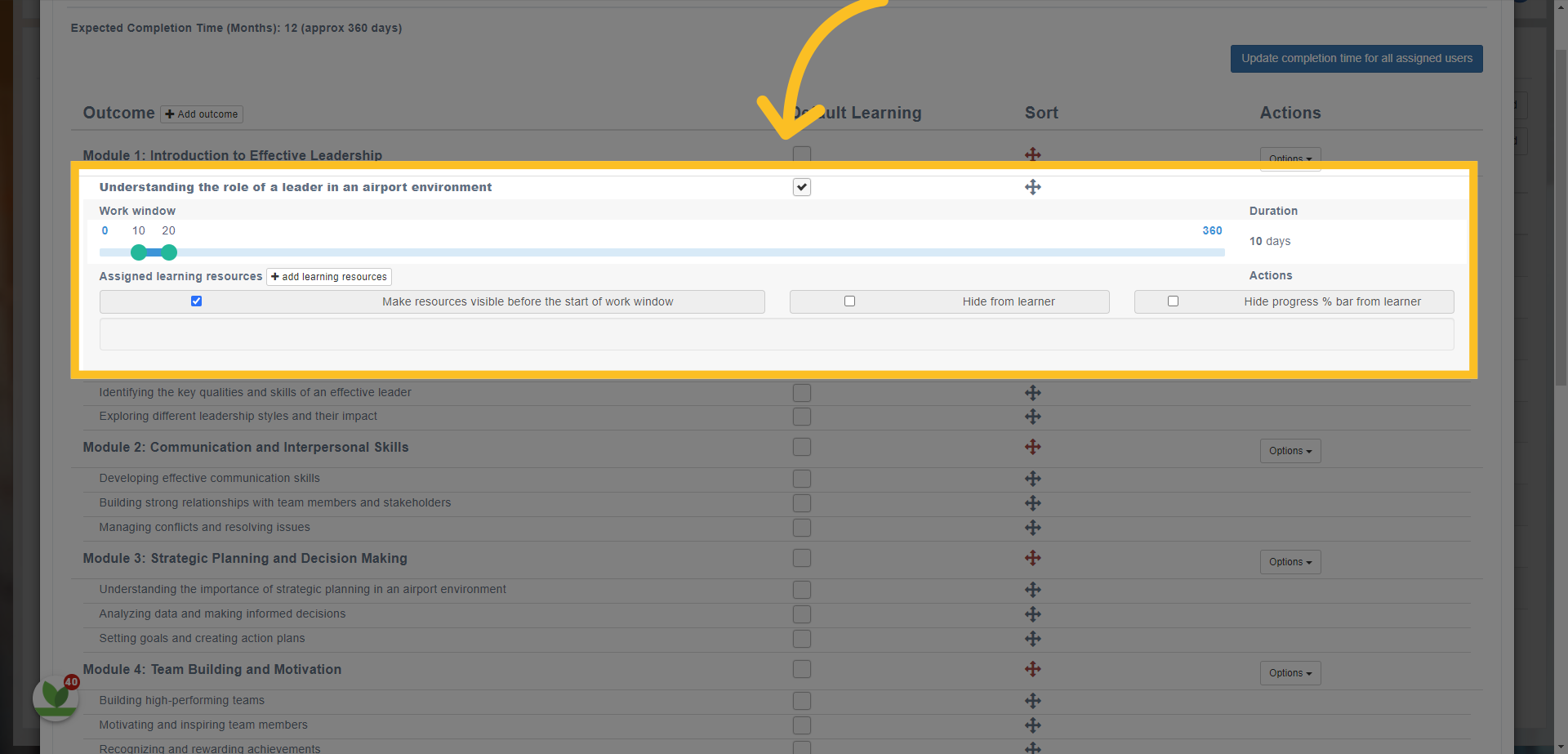
Task: Open green plant widget with 40 badge
Action: [x=56, y=698]
